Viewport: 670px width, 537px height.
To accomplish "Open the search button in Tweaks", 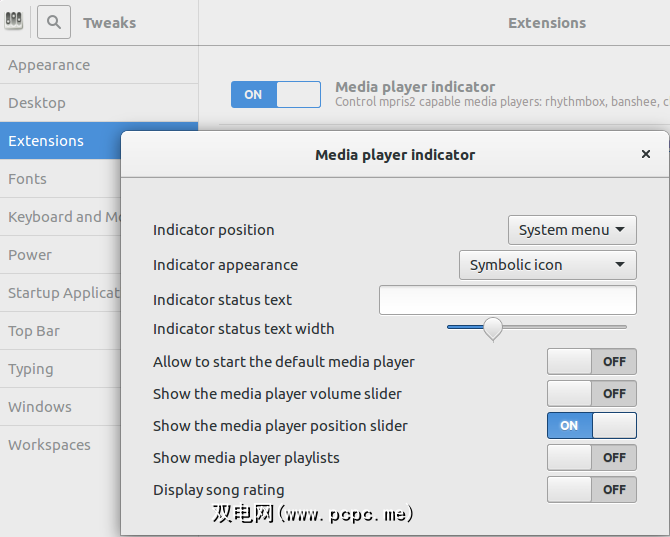I will click(54, 21).
